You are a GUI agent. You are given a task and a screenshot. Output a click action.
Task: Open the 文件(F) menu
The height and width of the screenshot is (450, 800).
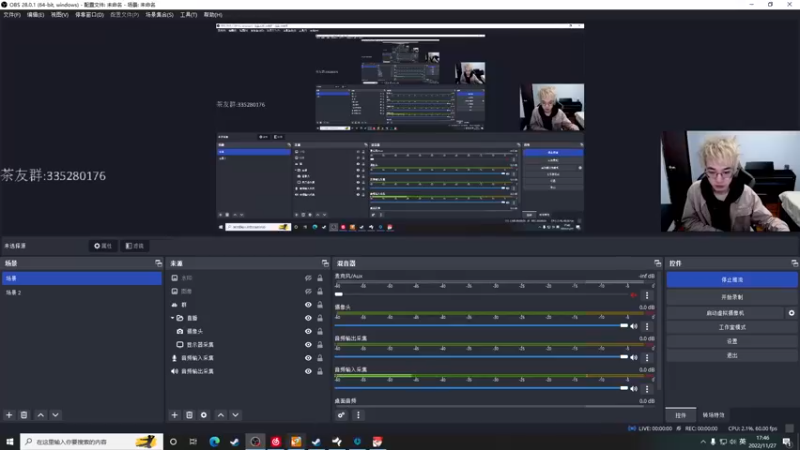tap(12, 15)
